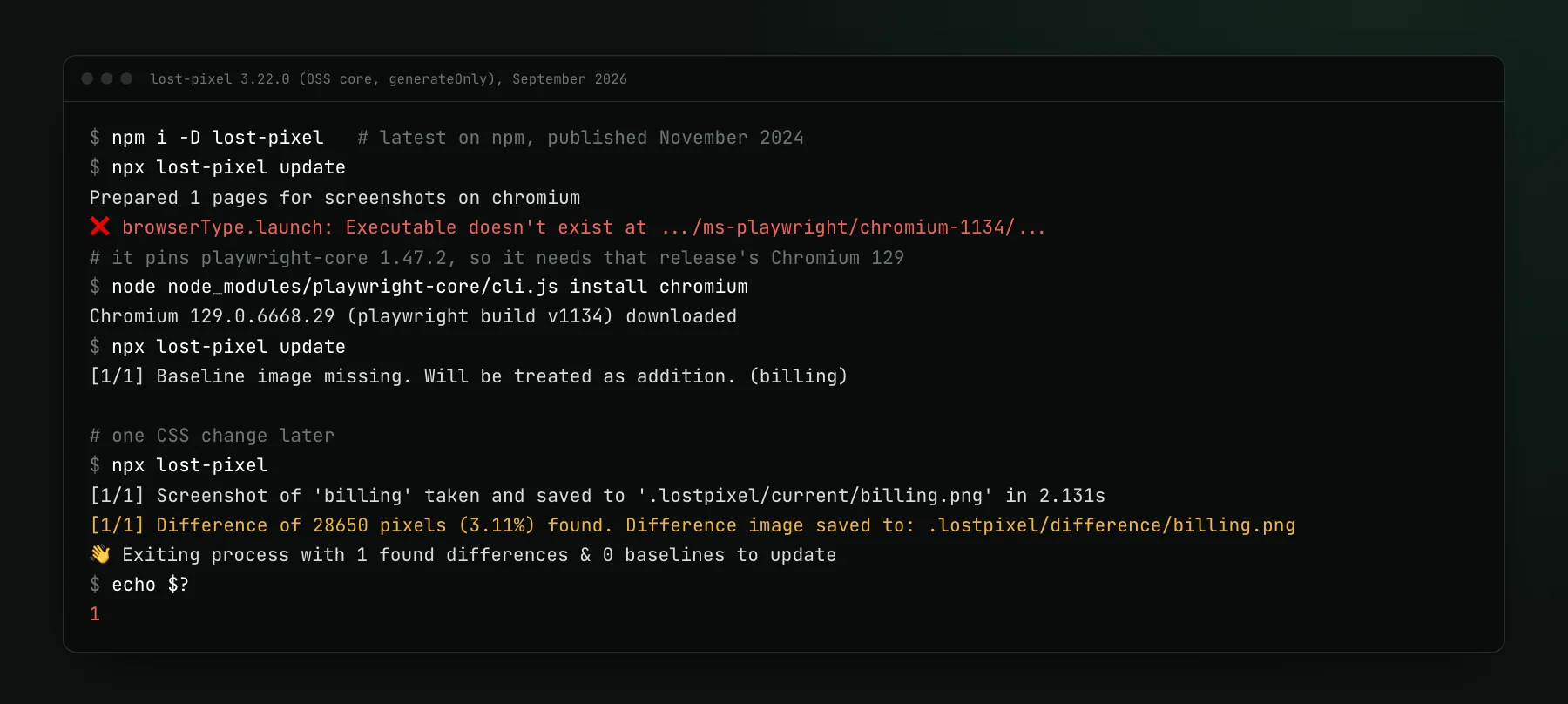1568x704 pixels.
Task: Click the red exit code '1'
Action: pyautogui.click(x=95, y=614)
